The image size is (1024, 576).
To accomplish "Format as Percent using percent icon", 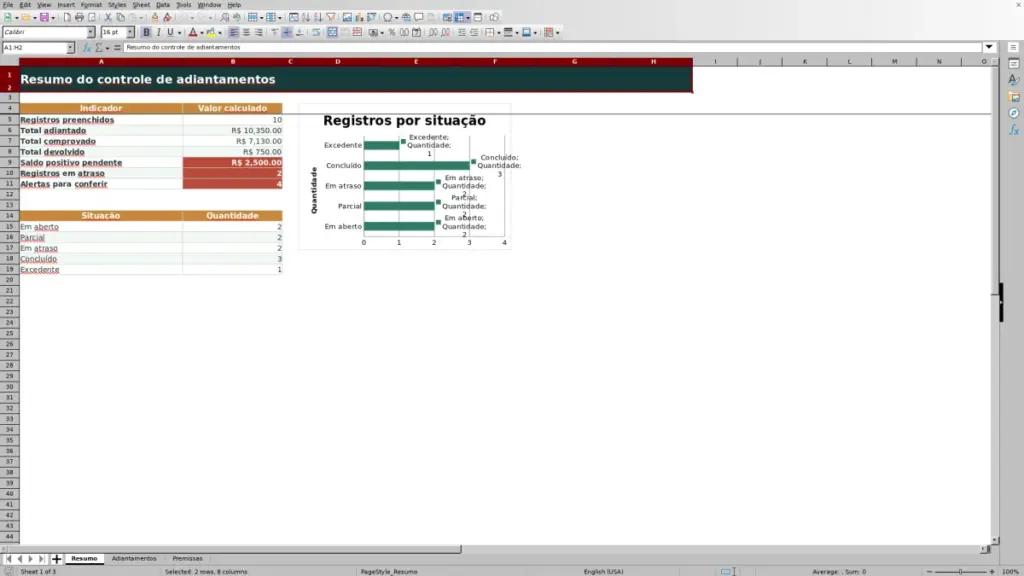I will (x=392, y=33).
